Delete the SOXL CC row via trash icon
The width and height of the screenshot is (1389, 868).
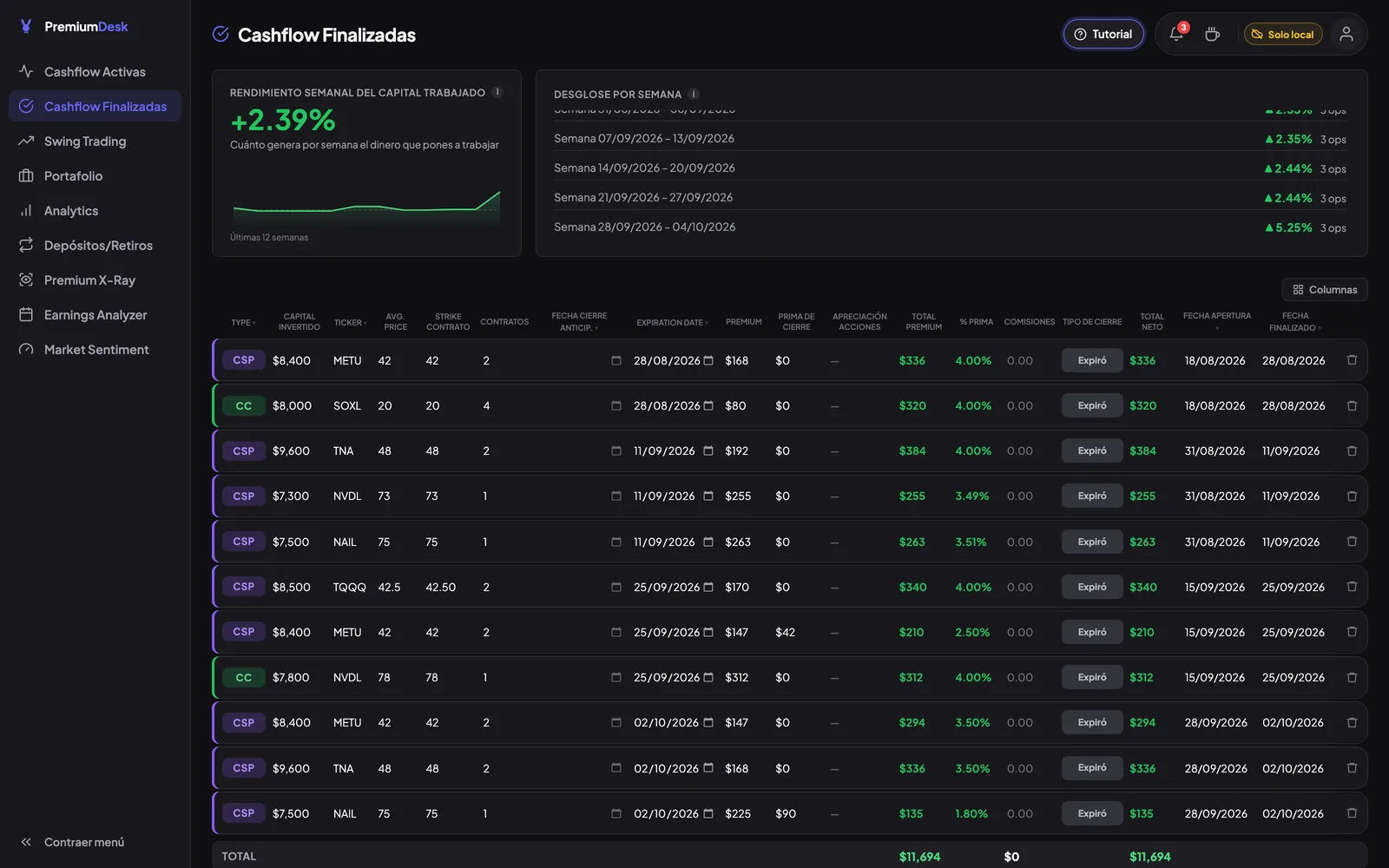point(1352,405)
